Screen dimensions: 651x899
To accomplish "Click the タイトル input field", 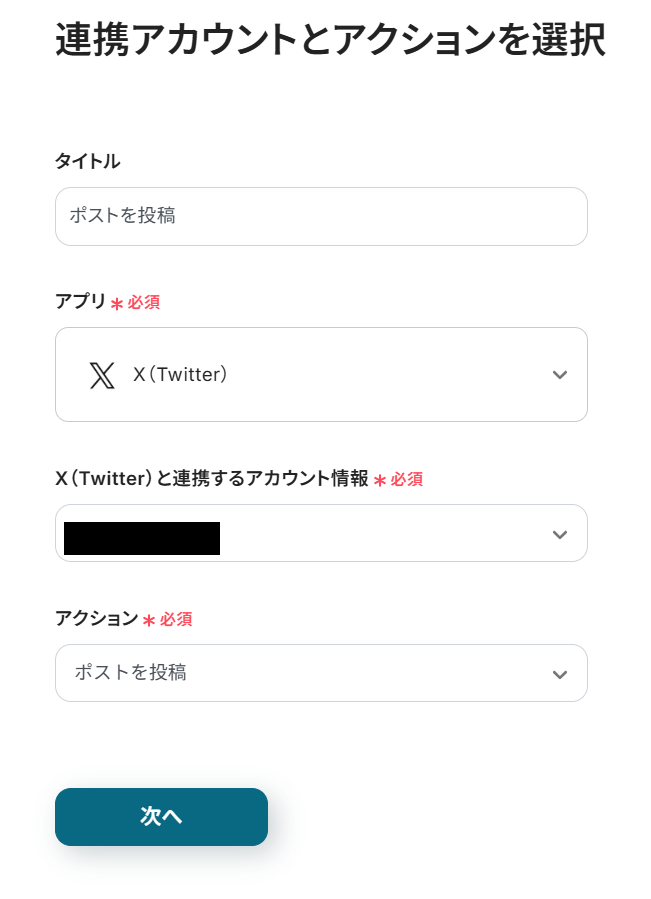I will click(x=321, y=216).
